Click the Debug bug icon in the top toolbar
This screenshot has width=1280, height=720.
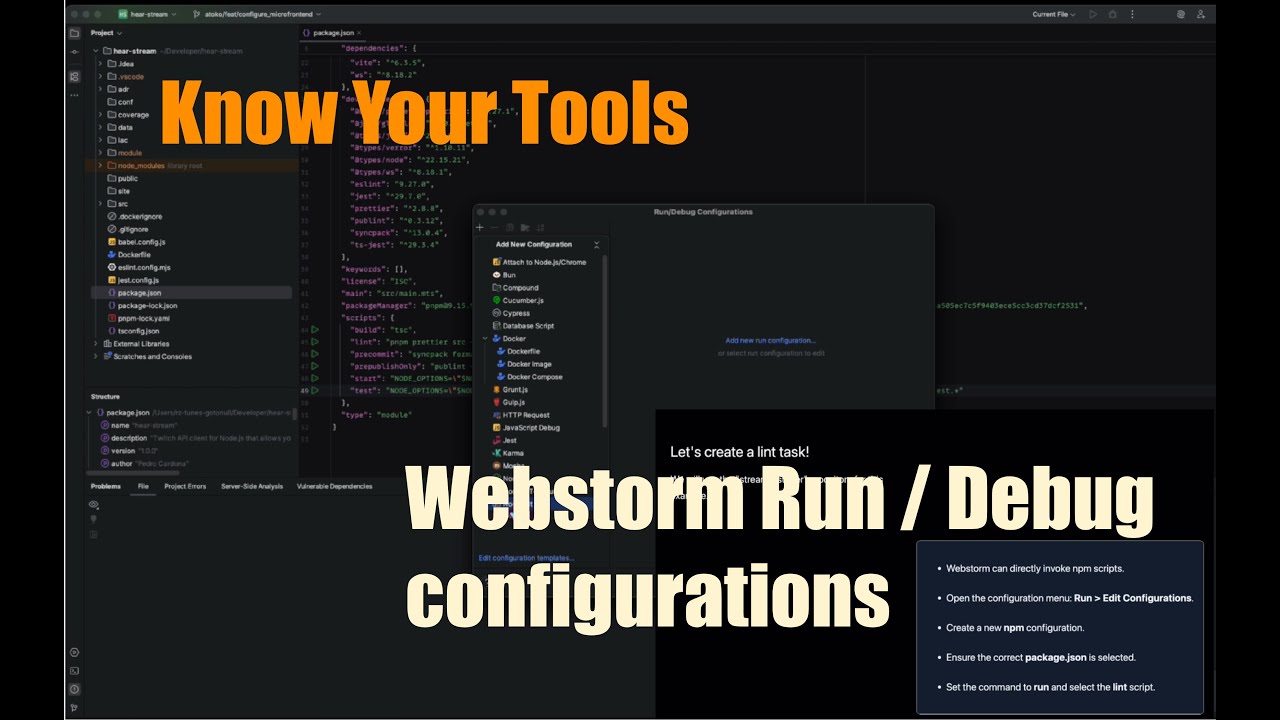point(1113,14)
